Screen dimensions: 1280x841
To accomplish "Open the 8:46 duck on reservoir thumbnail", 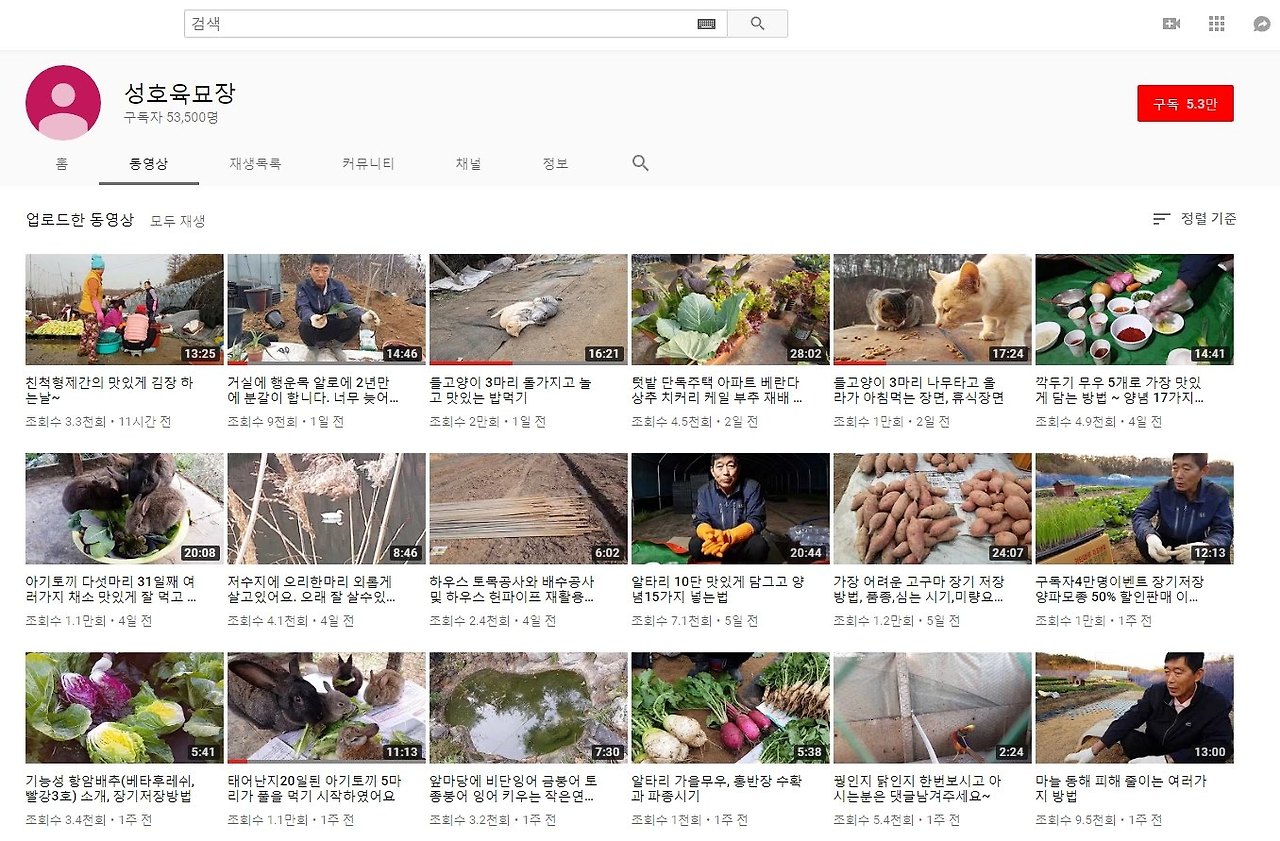I will [327, 509].
